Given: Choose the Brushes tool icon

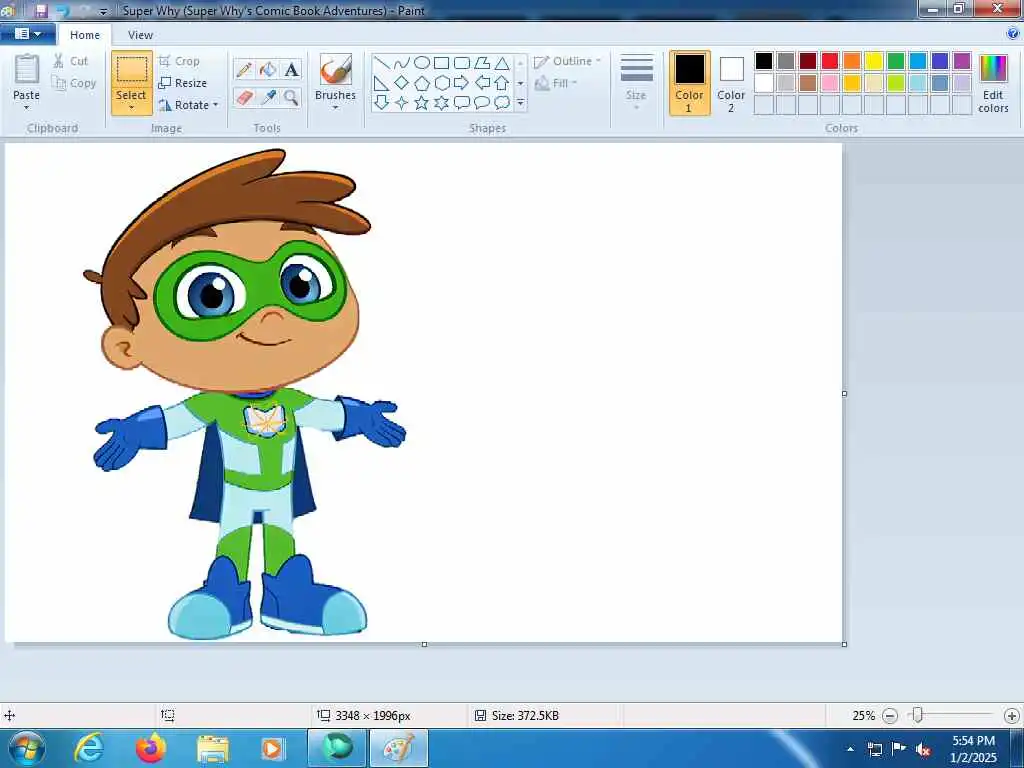Looking at the screenshot, I should coord(336,69).
